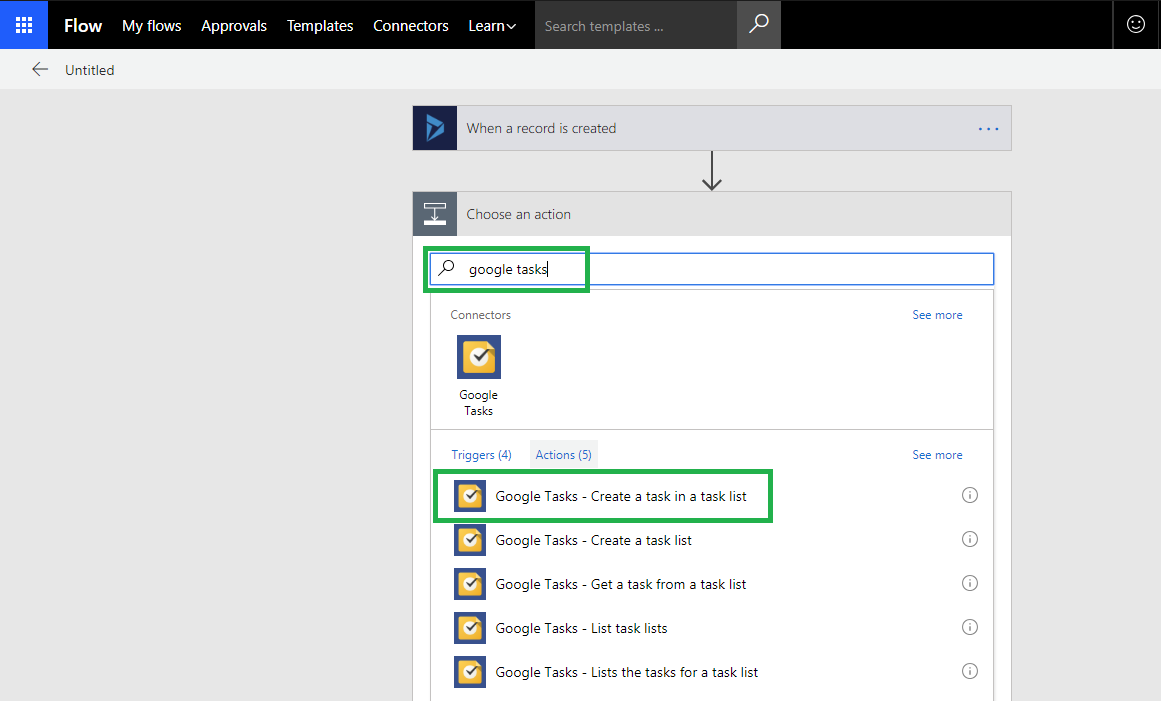Click the Untitled flow name

(90, 70)
